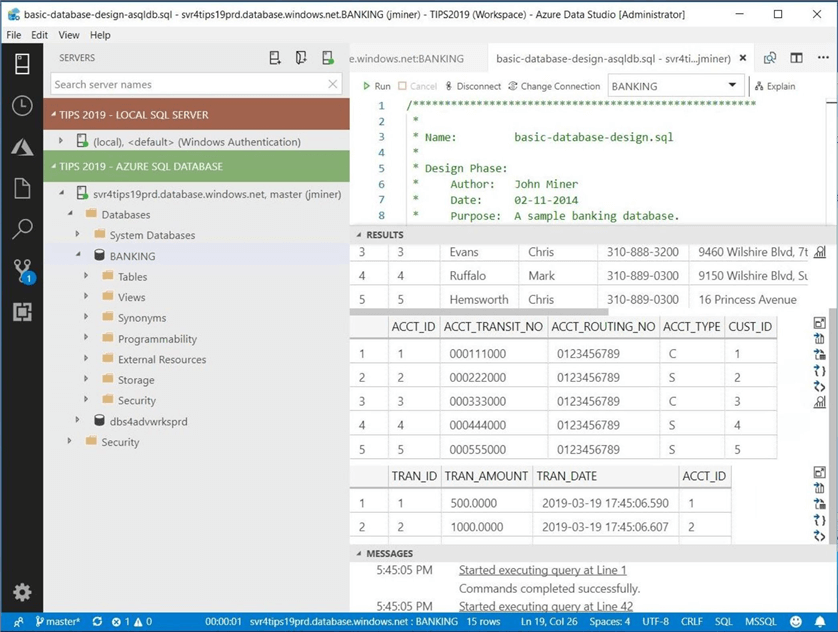Click Explain button
The width and height of the screenshot is (838, 632).
[x=775, y=86]
